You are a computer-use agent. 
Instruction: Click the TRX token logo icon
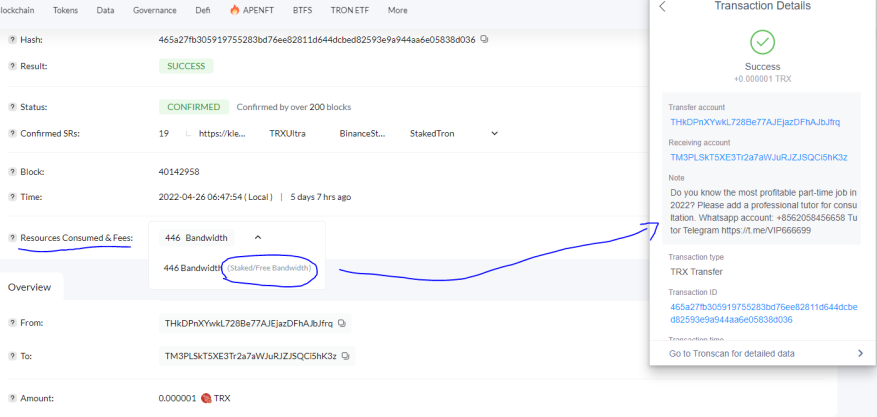coord(205,399)
